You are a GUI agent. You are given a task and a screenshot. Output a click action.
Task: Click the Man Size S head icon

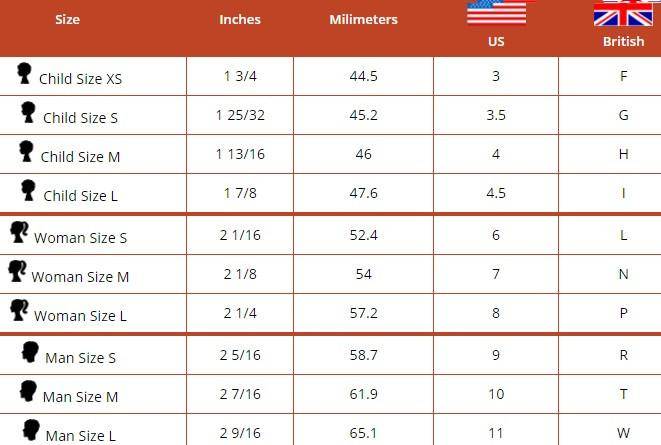30,352
